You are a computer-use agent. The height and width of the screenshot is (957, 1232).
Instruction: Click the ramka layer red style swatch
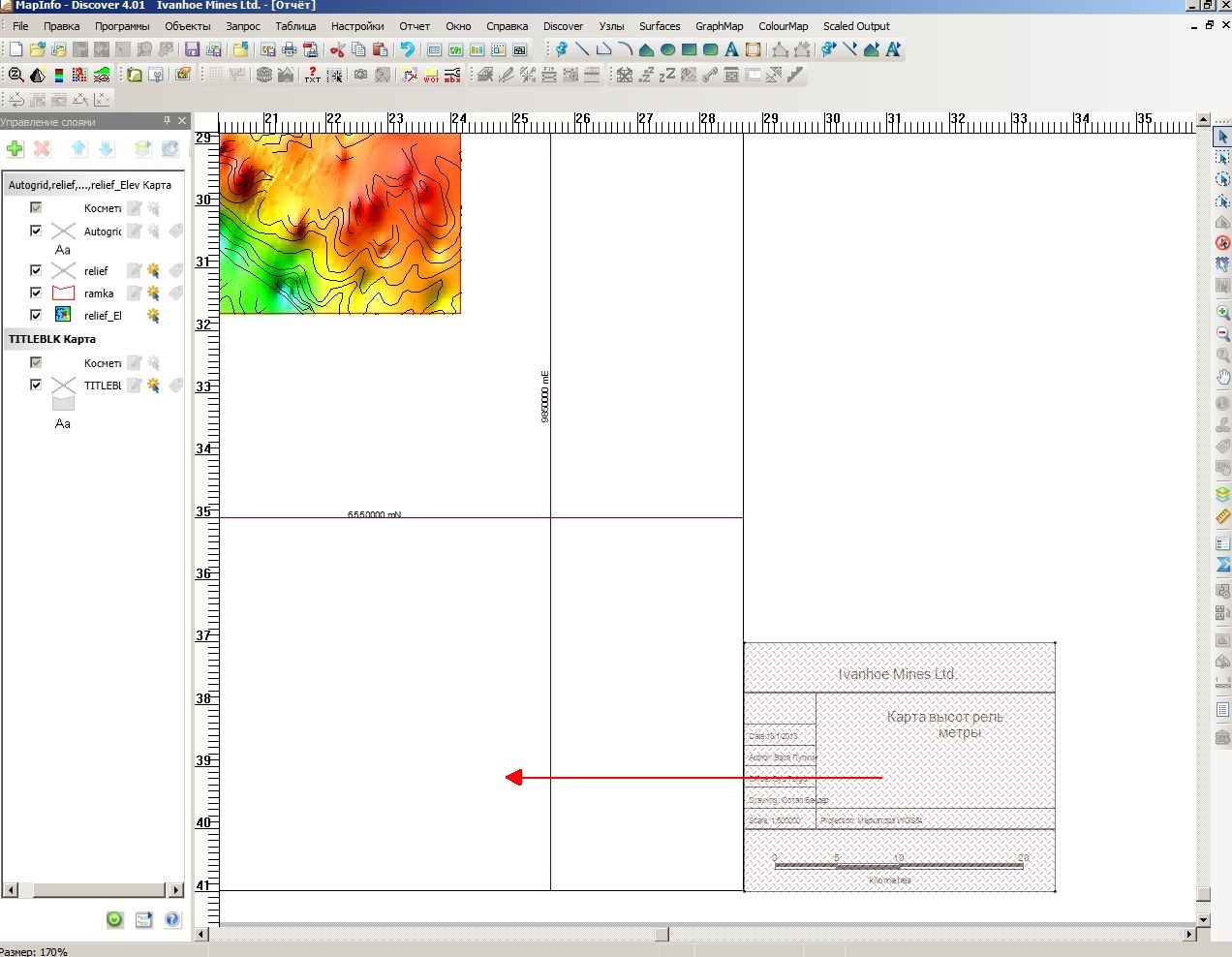click(63, 293)
